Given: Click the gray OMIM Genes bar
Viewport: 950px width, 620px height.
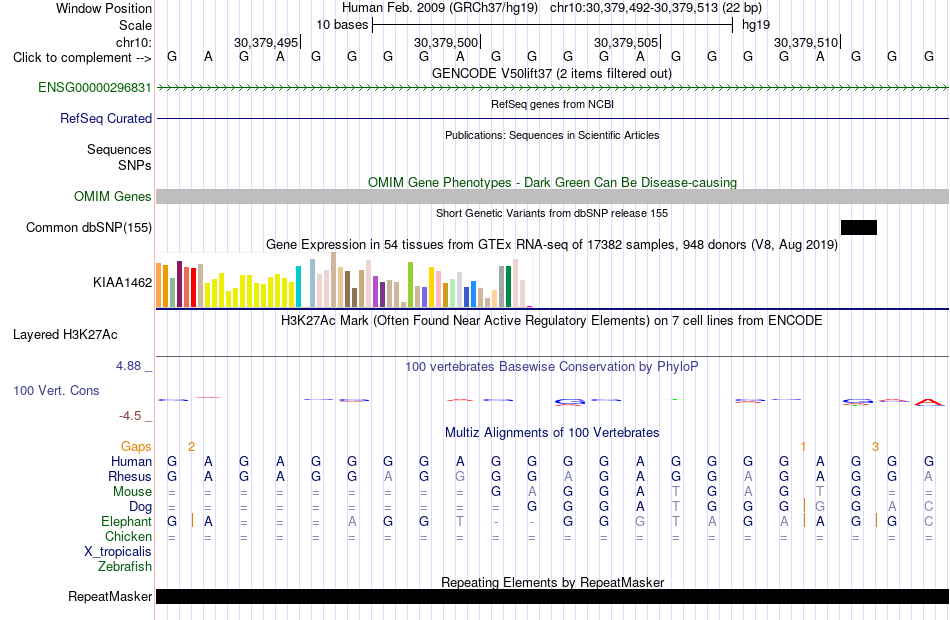Looking at the screenshot, I should pos(553,196).
